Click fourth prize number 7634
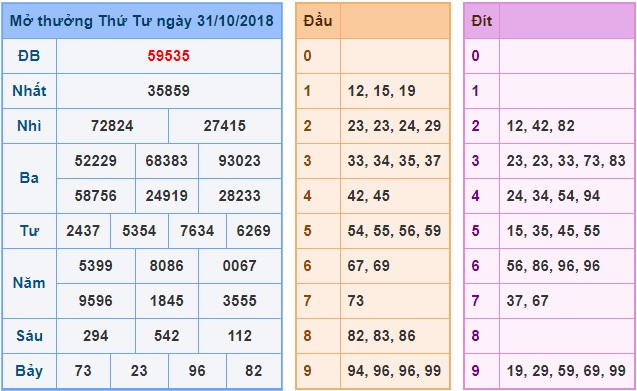Screen dimensions: 637x391 (197, 231)
